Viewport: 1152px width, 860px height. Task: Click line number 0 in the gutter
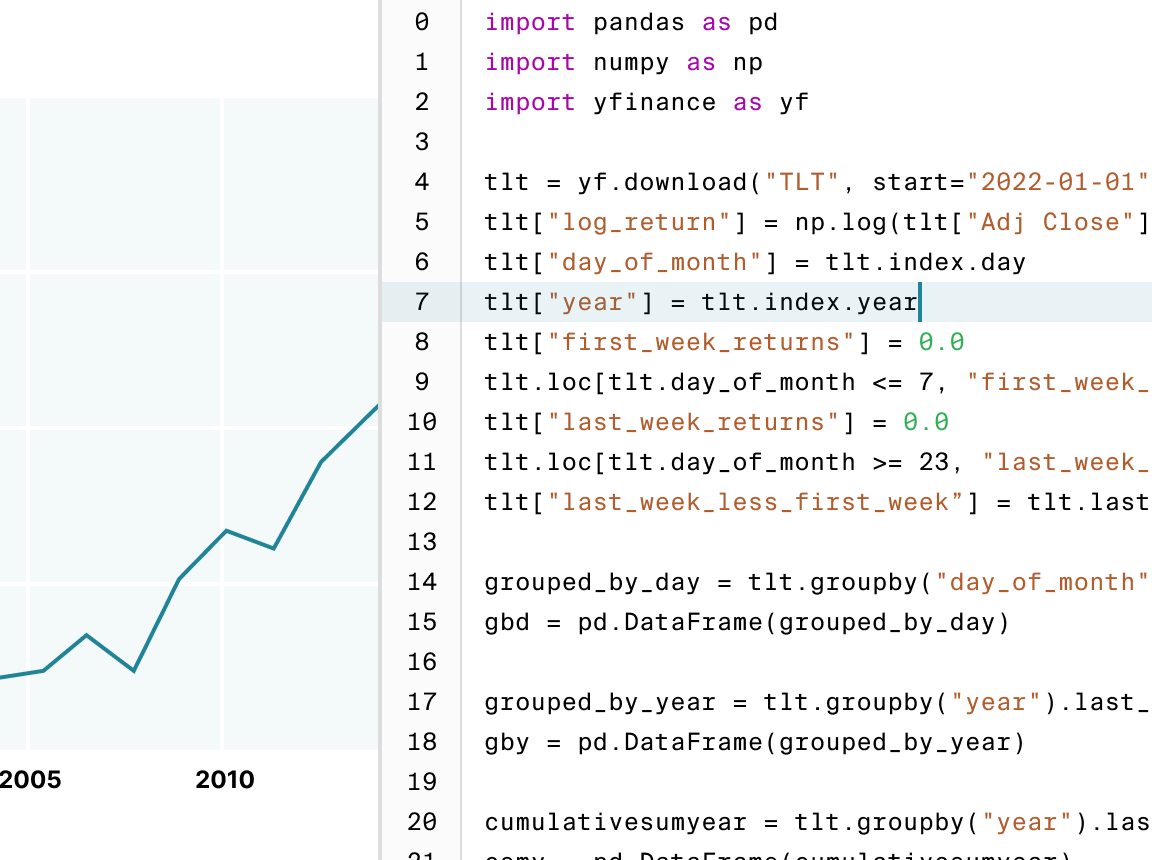[421, 22]
